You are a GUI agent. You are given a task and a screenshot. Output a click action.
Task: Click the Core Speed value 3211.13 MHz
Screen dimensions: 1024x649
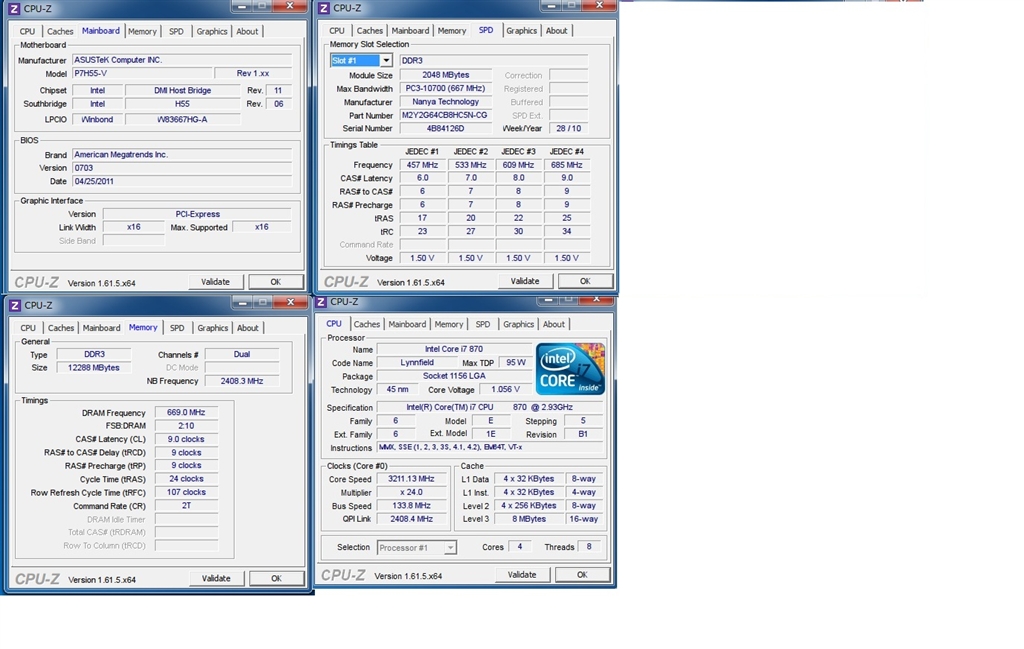click(x=411, y=479)
